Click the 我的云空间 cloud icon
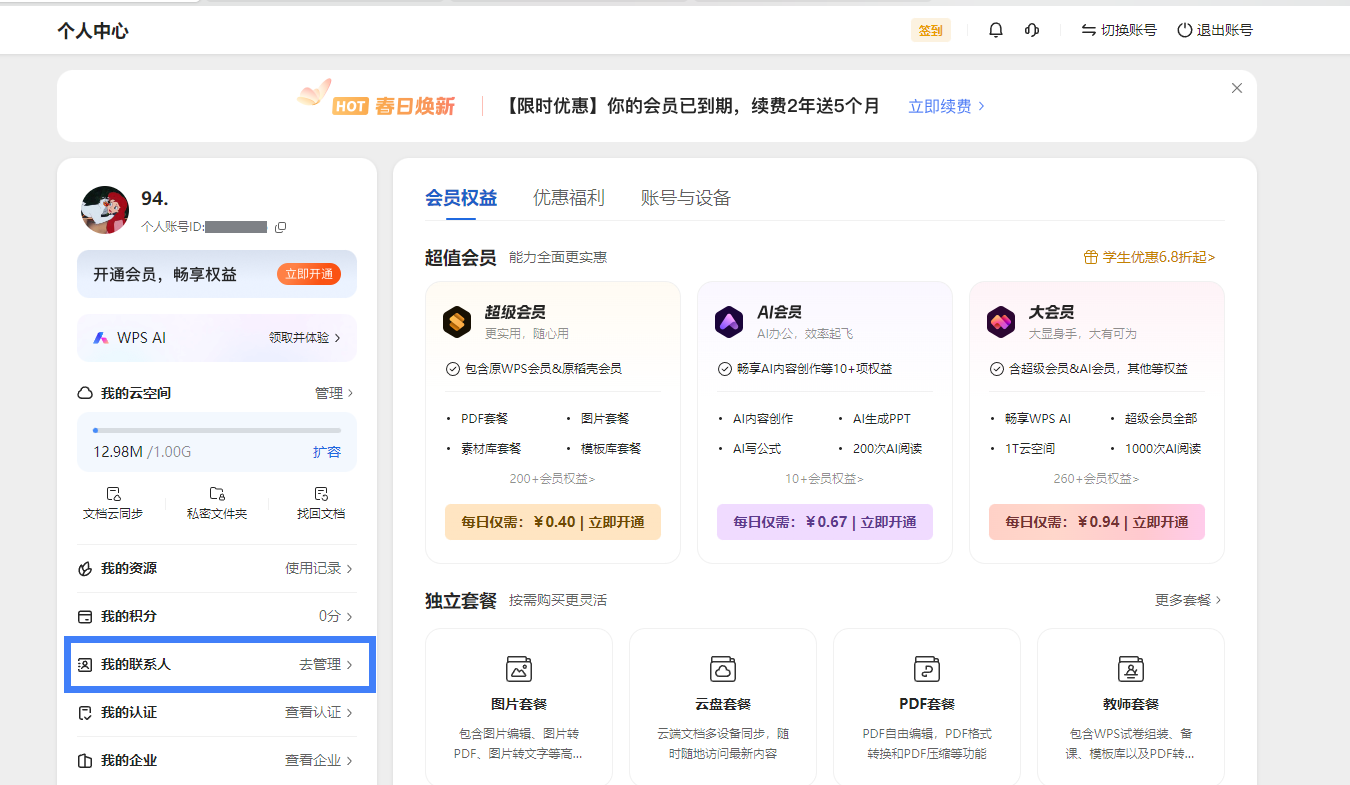The width and height of the screenshot is (1350, 785). point(85,393)
